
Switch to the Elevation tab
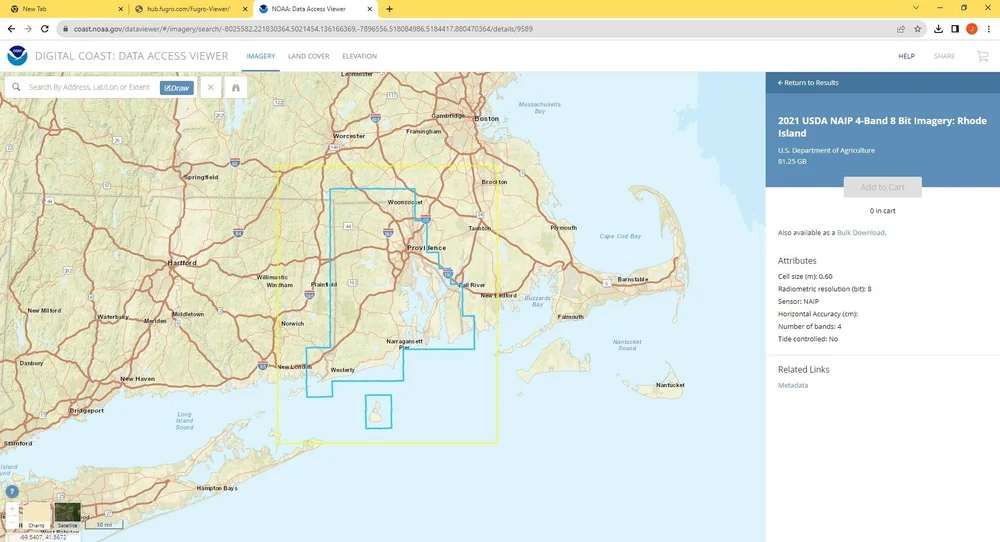[360, 56]
